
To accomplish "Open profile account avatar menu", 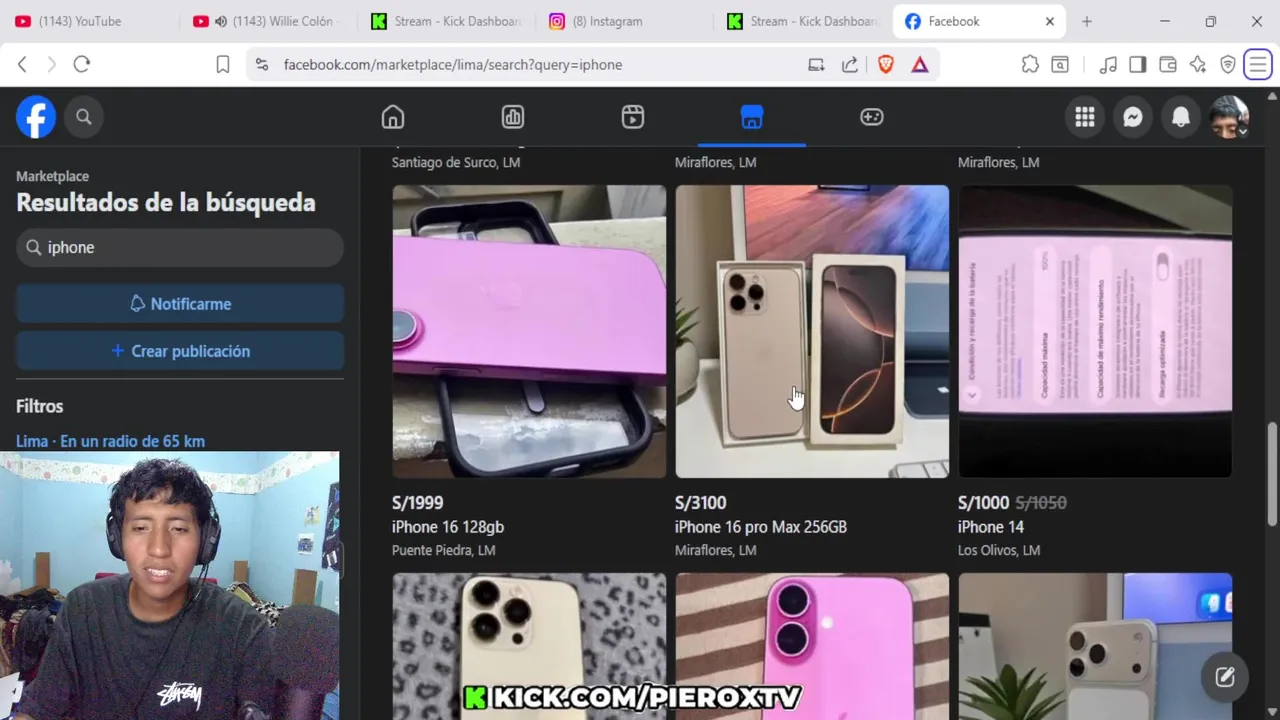I will tap(1229, 117).
